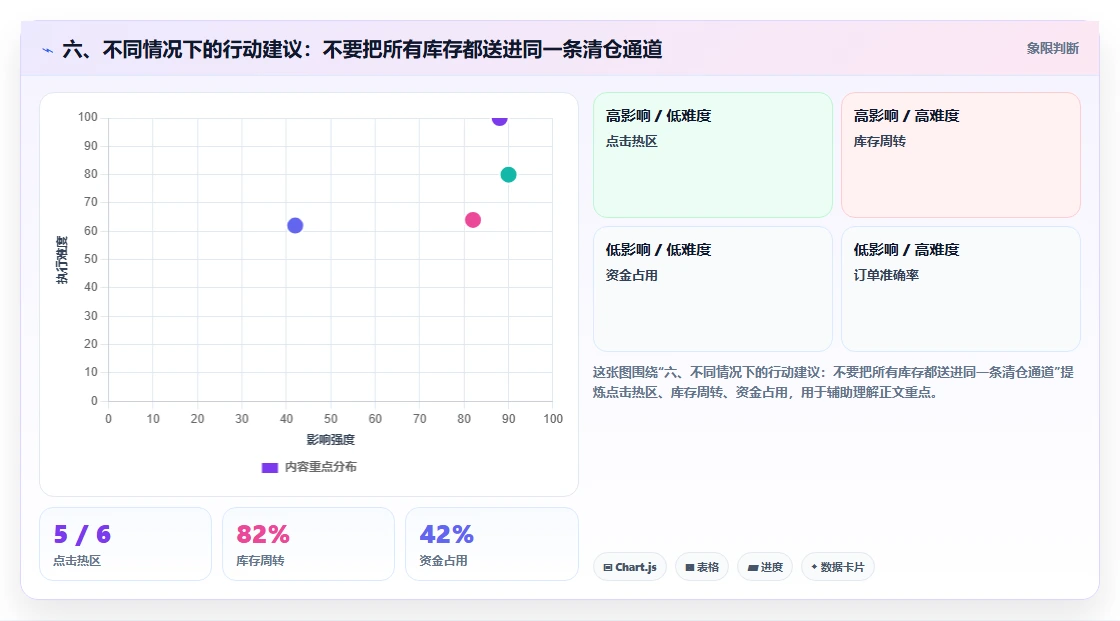Screen dimensions: 1120x621
Task: Click the description paragraph starting 这张图围绕
Action: pyautogui.click(x=833, y=382)
